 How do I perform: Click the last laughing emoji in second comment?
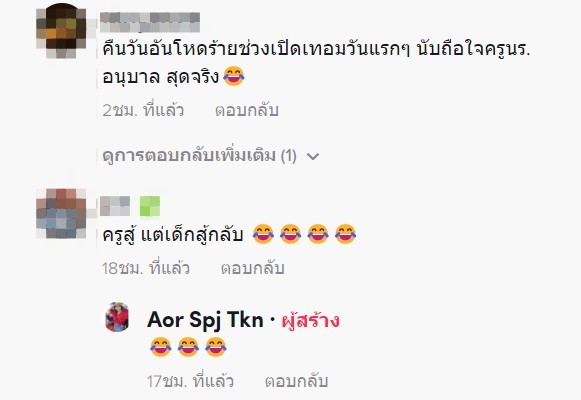tap(345, 234)
